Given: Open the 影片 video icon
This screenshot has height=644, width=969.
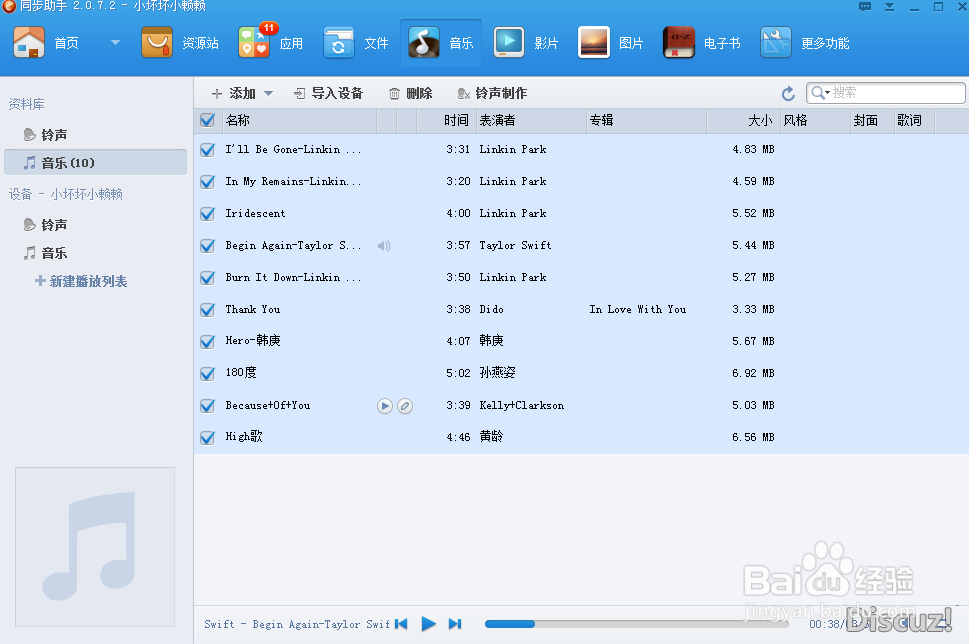Looking at the screenshot, I should [x=509, y=43].
